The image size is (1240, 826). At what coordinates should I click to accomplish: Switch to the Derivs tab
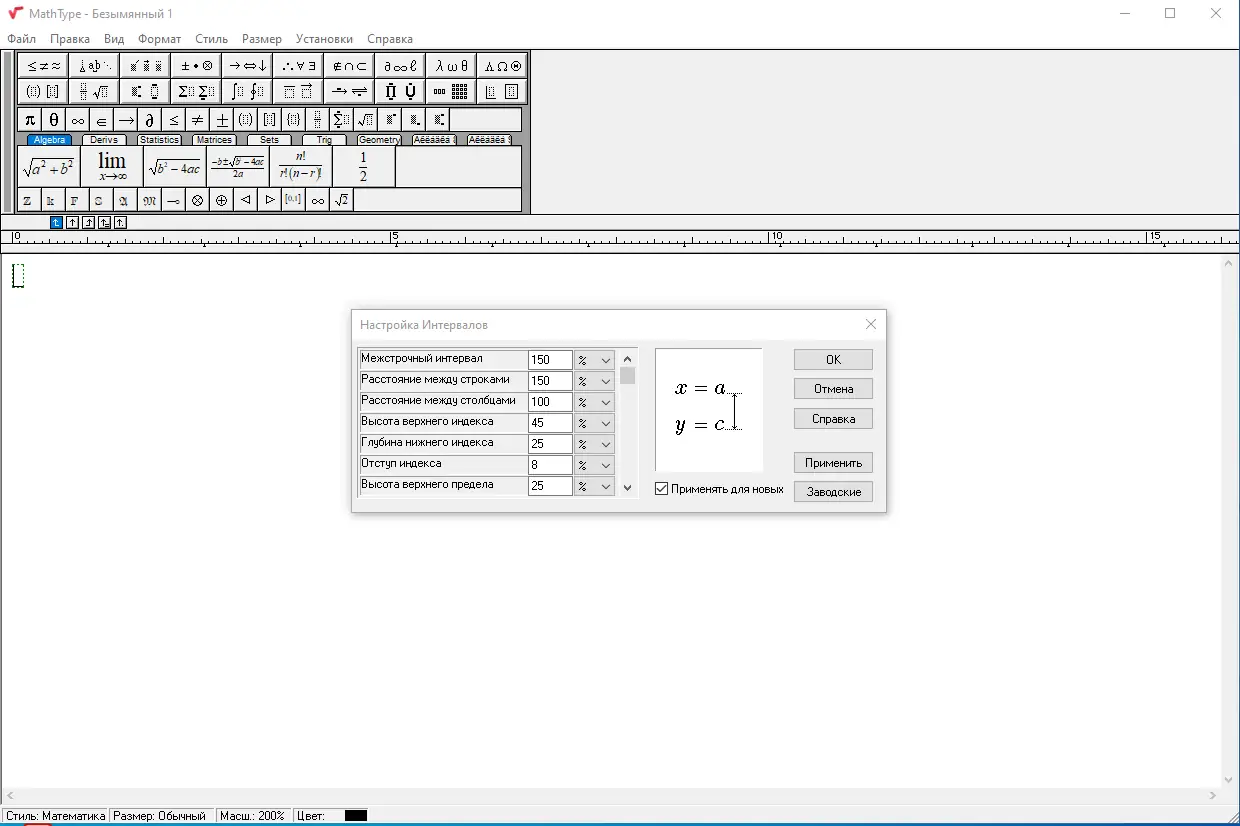[104, 140]
